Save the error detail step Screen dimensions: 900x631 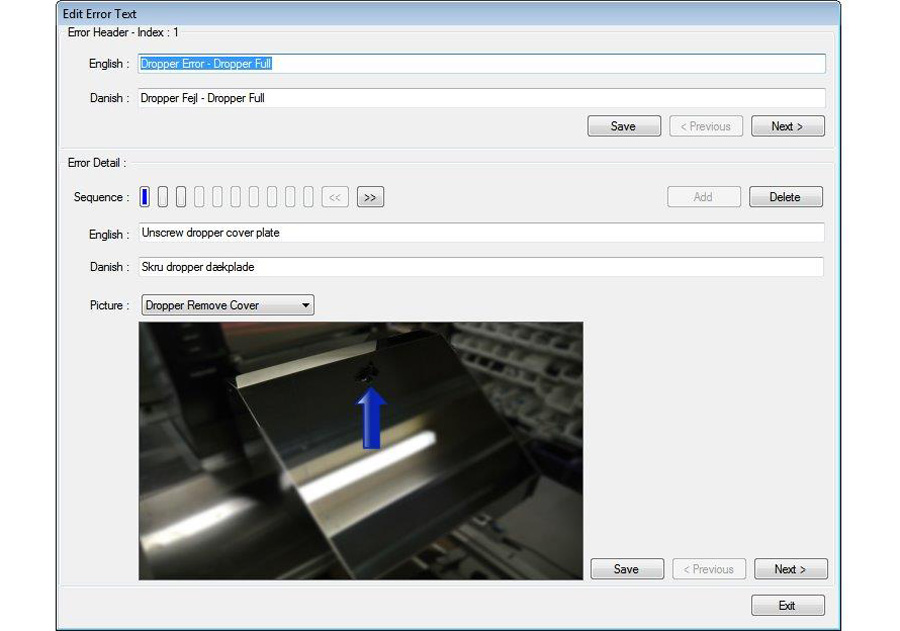point(626,569)
